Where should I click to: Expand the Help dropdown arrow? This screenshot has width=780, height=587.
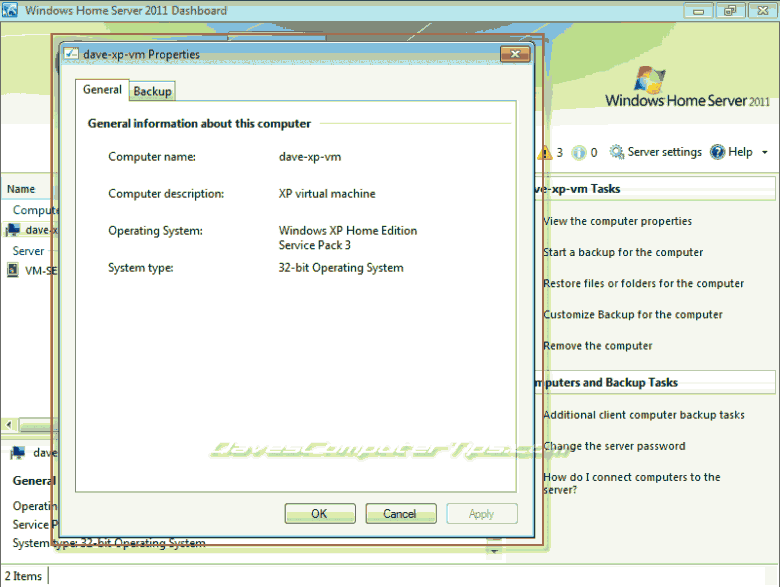[765, 152]
